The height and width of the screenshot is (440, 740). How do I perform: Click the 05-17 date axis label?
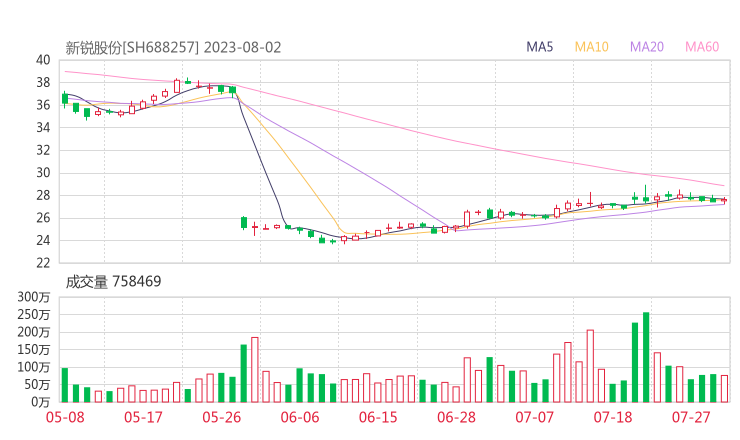coord(143,417)
